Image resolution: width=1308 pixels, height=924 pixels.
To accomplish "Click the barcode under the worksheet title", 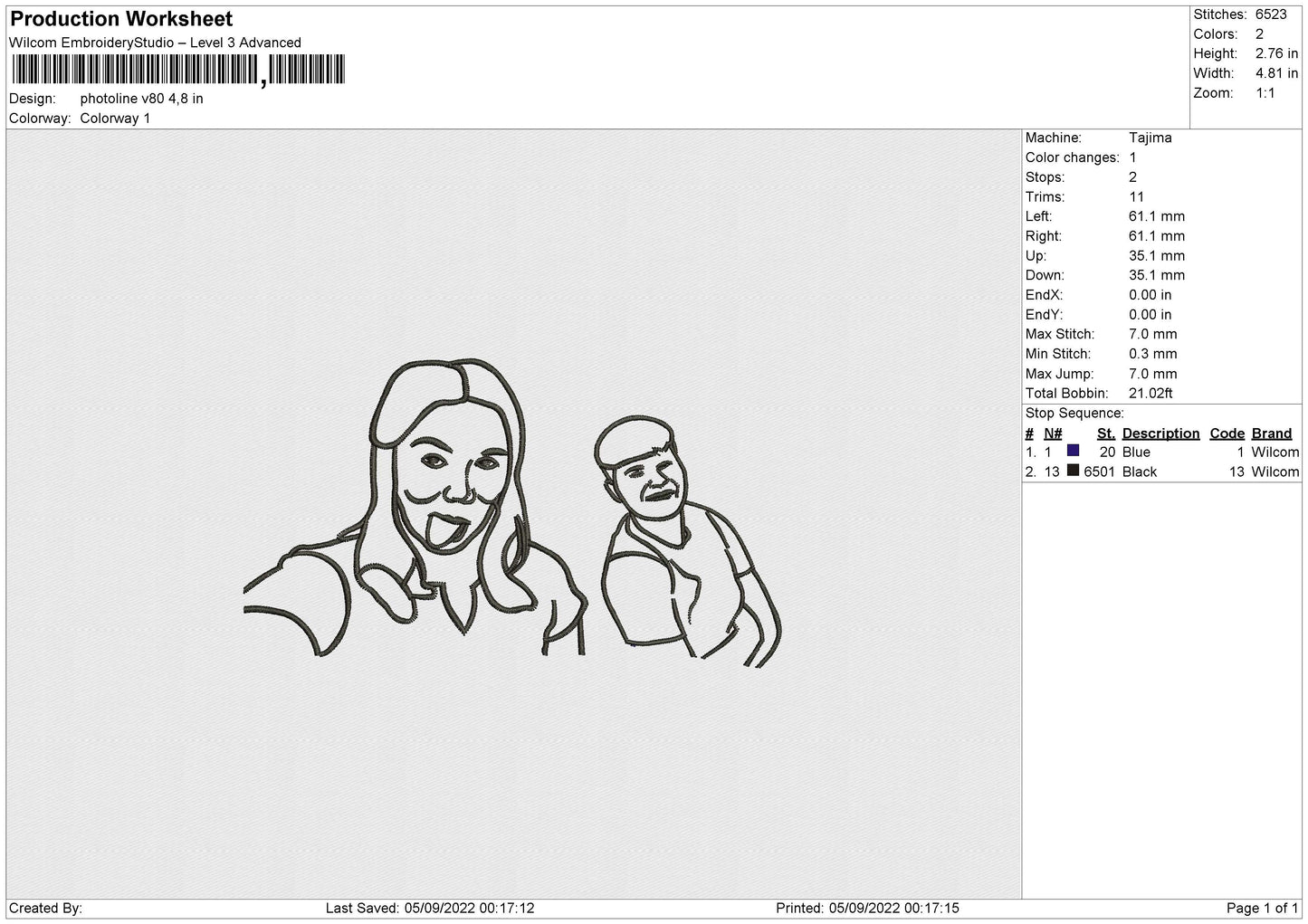I will 177,71.
